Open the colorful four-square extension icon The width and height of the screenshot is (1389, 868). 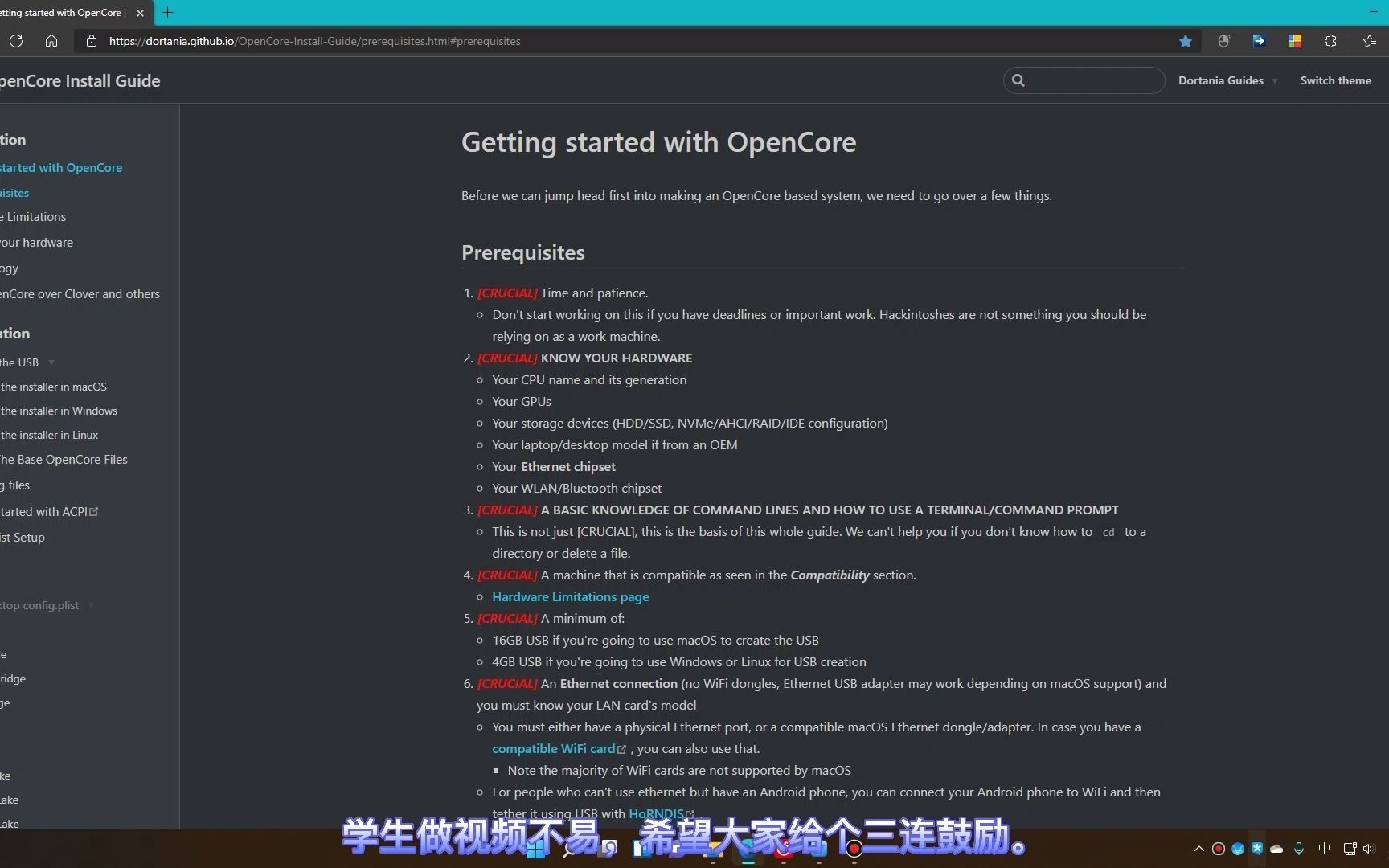tap(1294, 41)
